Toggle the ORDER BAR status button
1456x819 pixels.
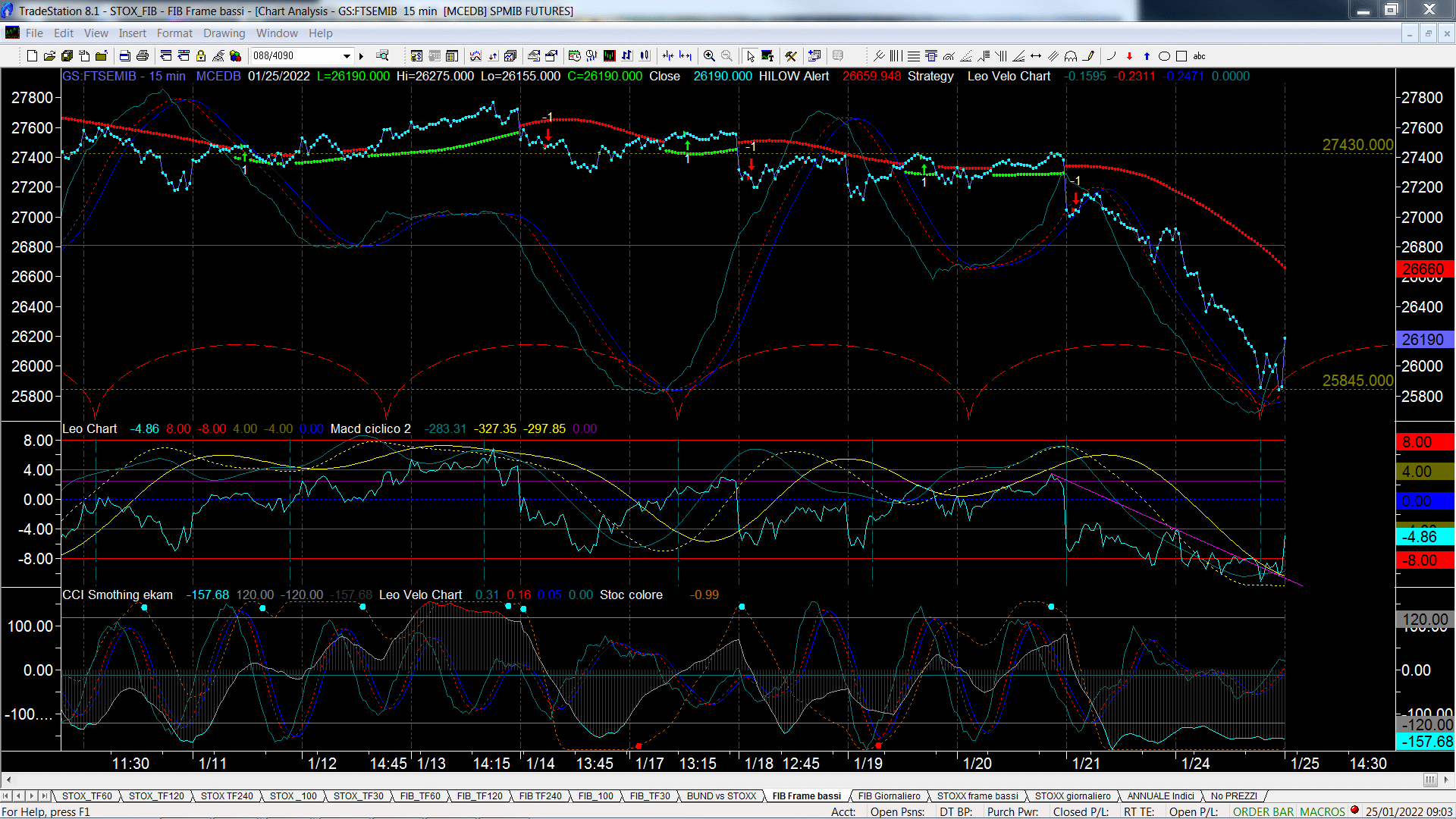1263,811
